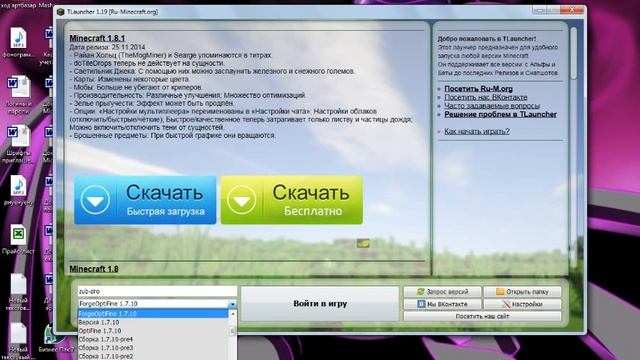Select 'ForgeOptiFine 1.7.10' in the dropdown list

[153, 314]
